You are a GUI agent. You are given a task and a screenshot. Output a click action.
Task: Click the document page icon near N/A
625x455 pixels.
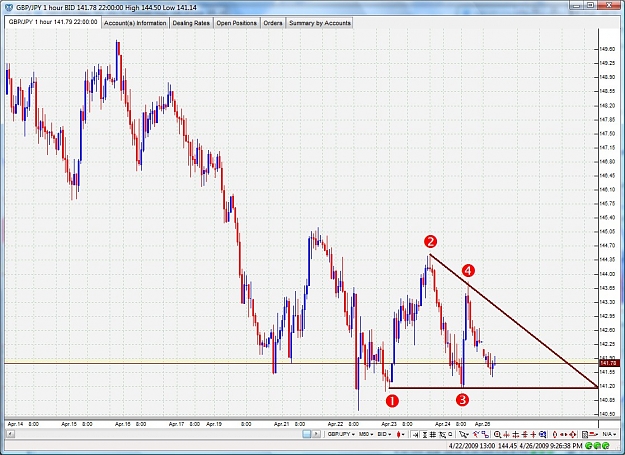[x=585, y=434]
